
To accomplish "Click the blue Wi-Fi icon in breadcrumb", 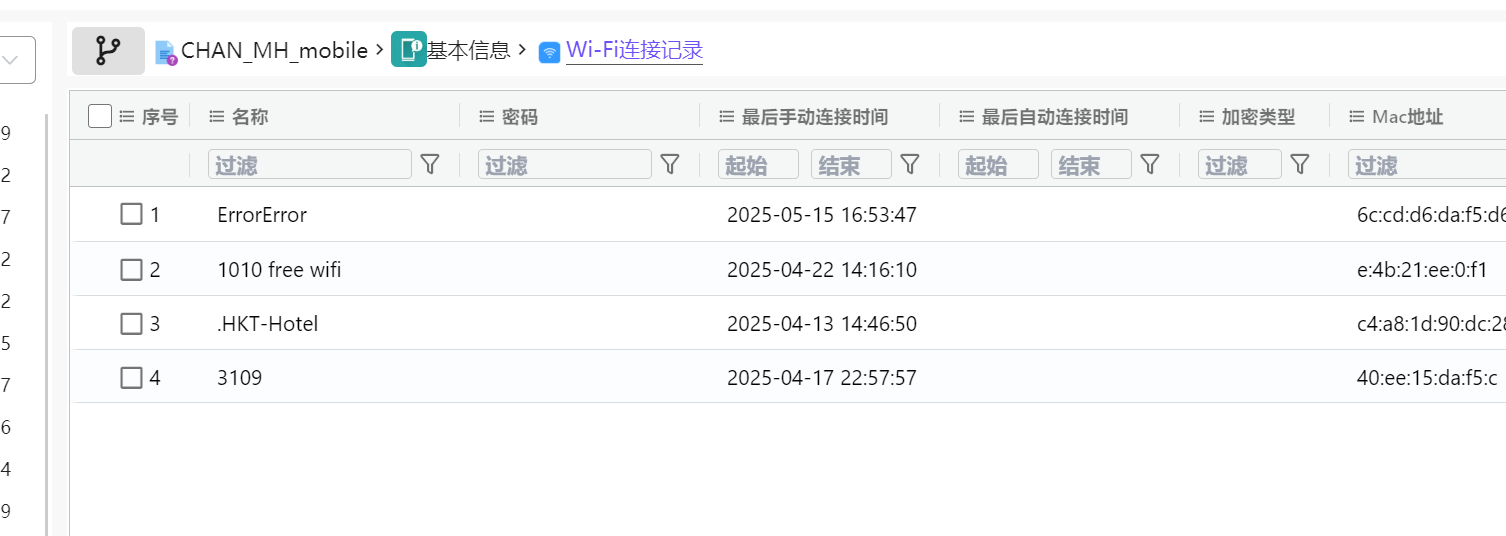I will [x=549, y=53].
